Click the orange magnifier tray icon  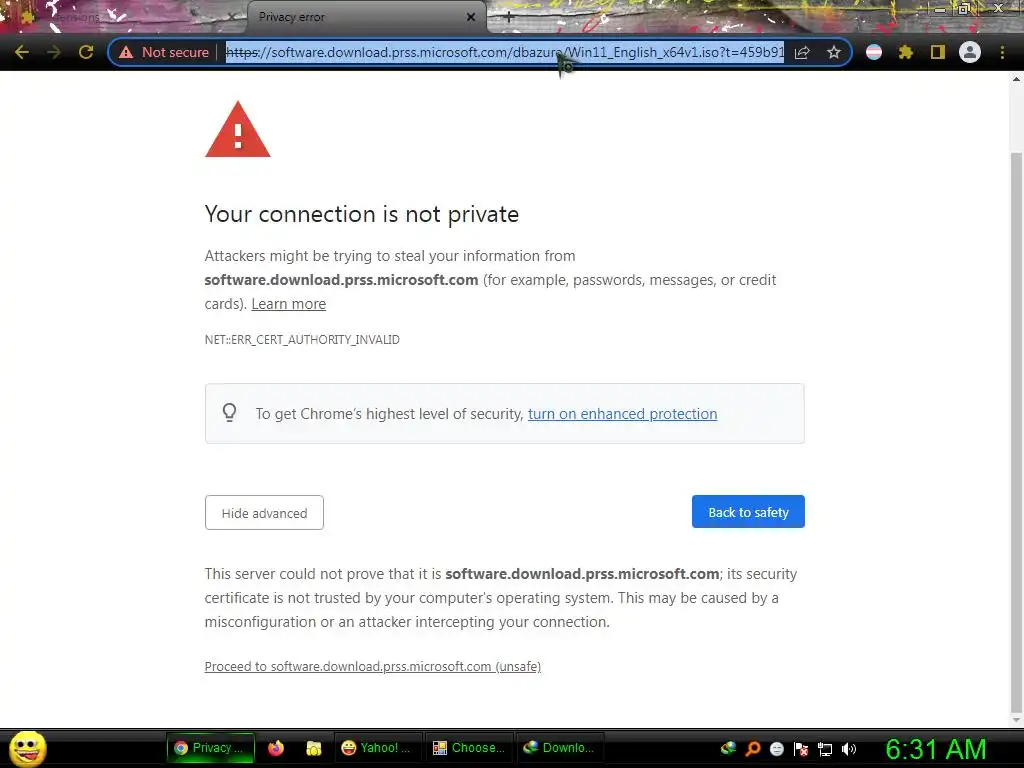pyautogui.click(x=753, y=749)
